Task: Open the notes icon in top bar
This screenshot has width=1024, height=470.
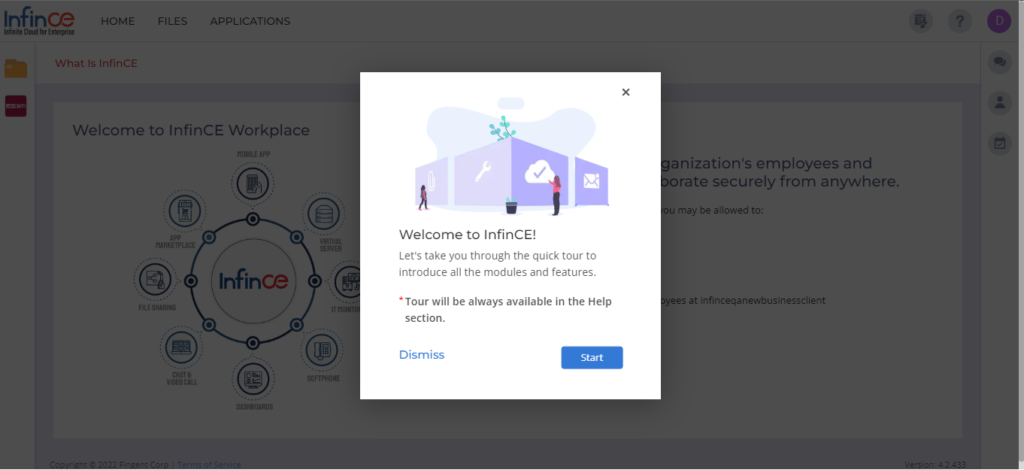Action: click(x=921, y=22)
